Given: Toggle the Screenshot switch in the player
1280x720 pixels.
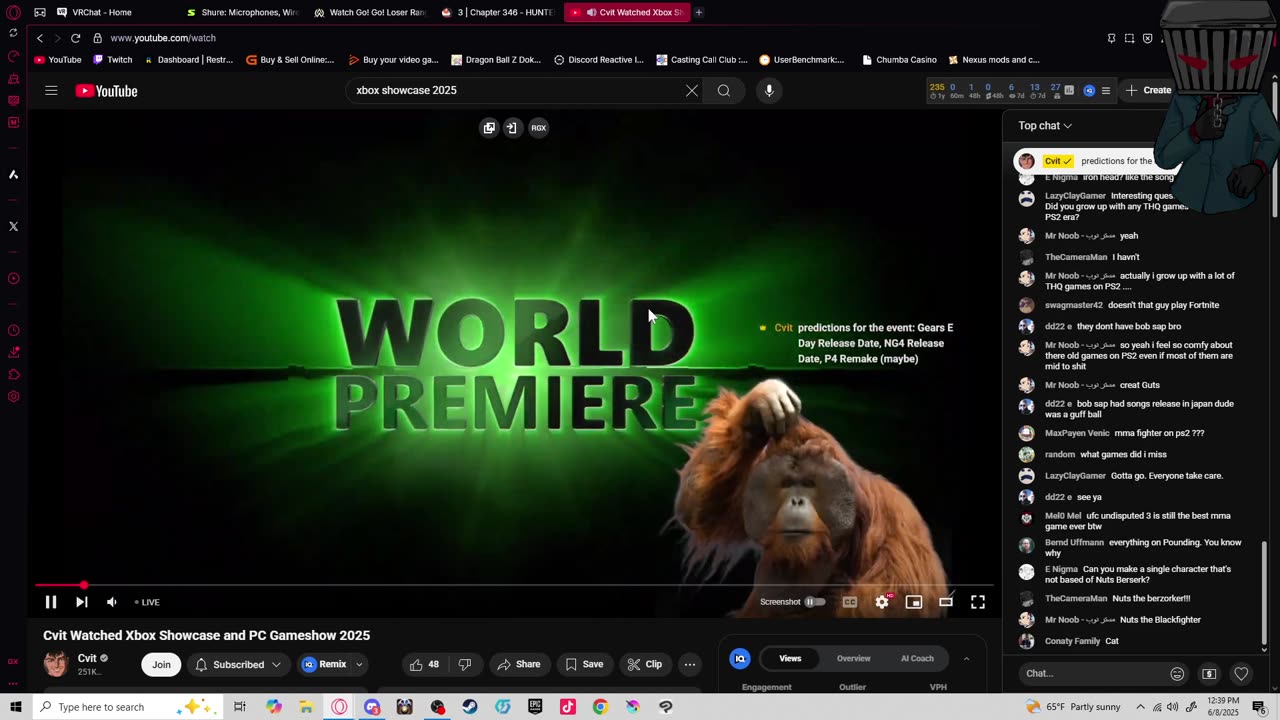Looking at the screenshot, I should pos(815,602).
